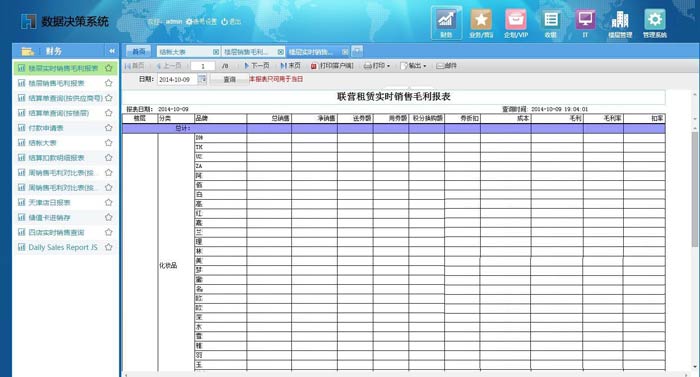Favorite the 结算单查询(按楼层) star

pos(108,113)
